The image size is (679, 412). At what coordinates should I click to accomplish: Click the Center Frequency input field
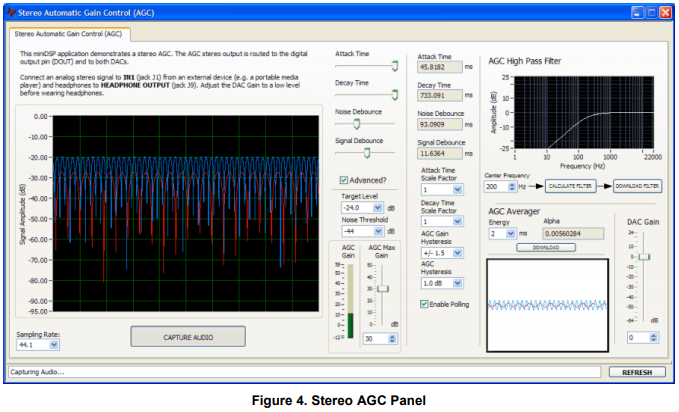pyautogui.click(x=496, y=187)
